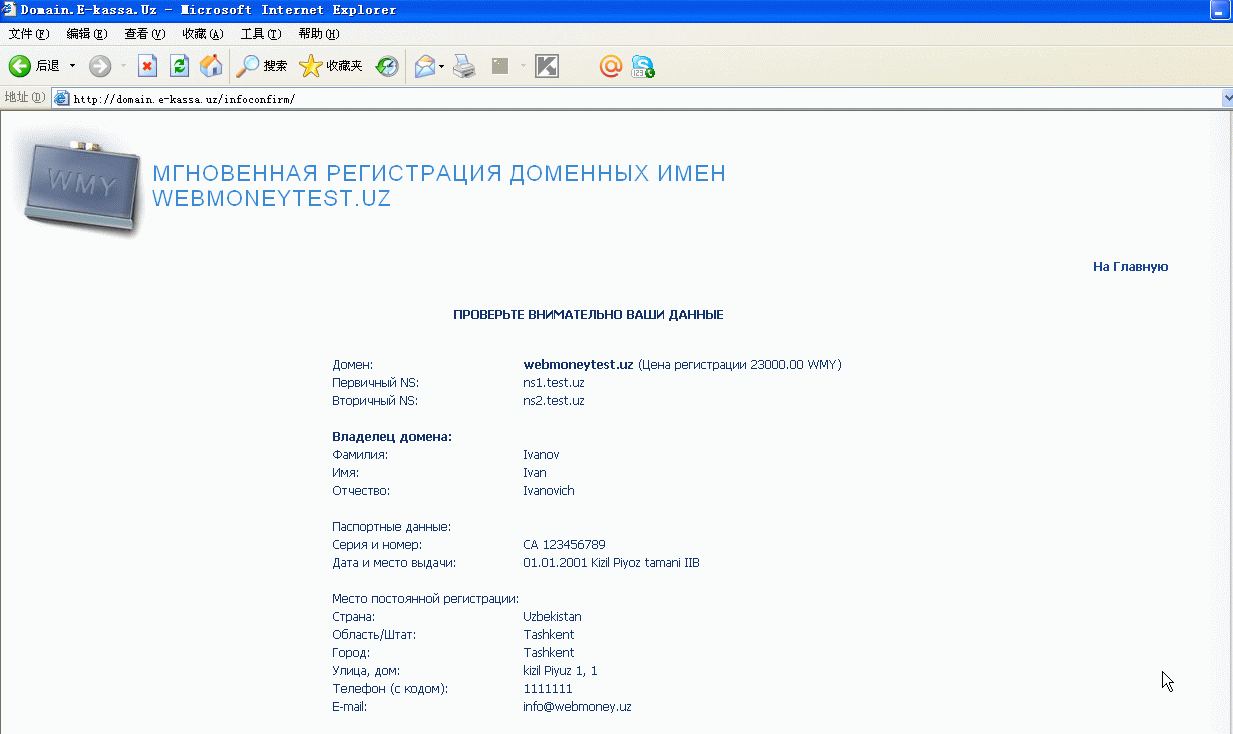Viewport: 1233px width, 734px height.
Task: Click the Forward arrow button
Action: tap(100, 66)
